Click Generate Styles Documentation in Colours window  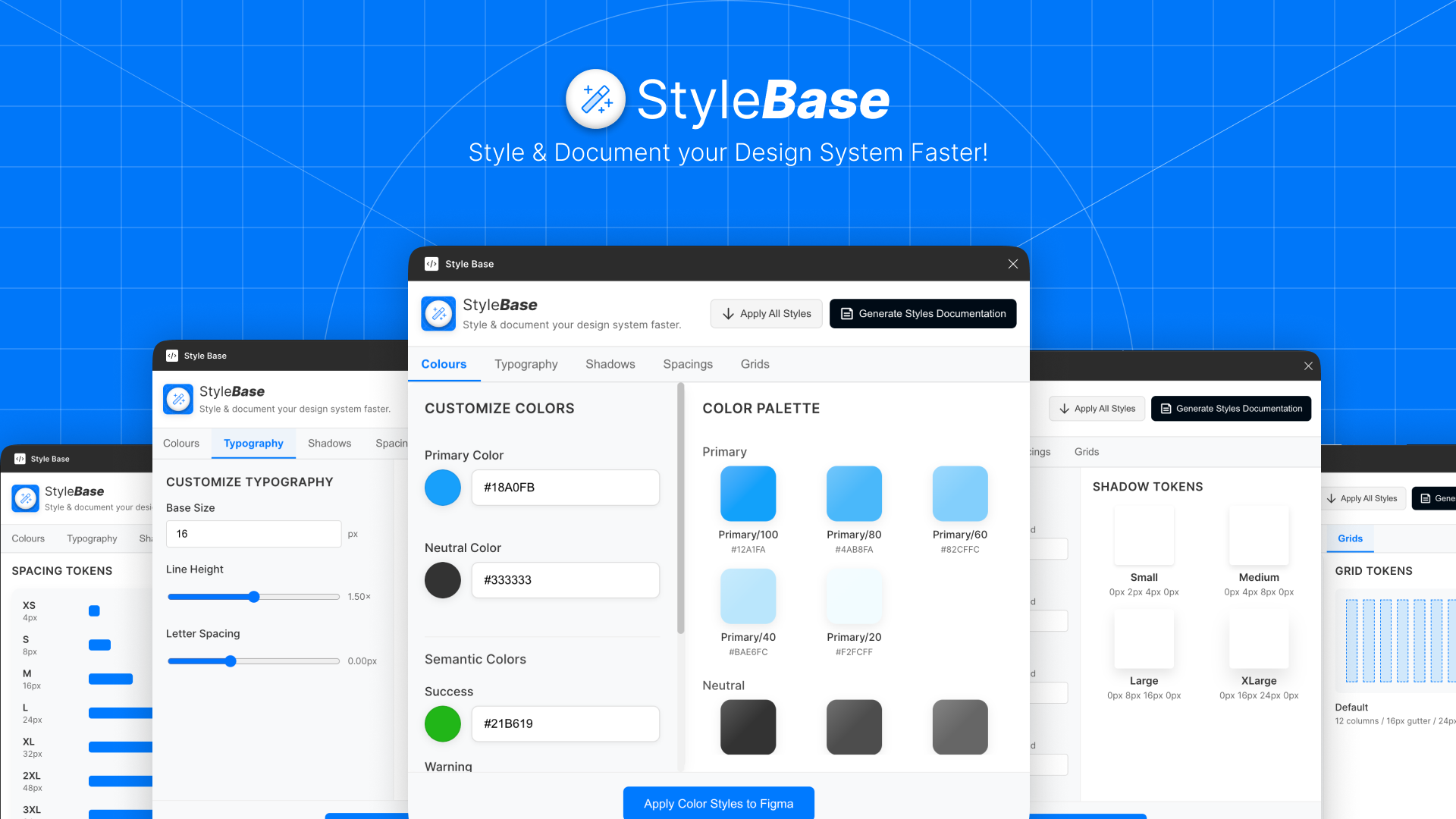tap(923, 313)
